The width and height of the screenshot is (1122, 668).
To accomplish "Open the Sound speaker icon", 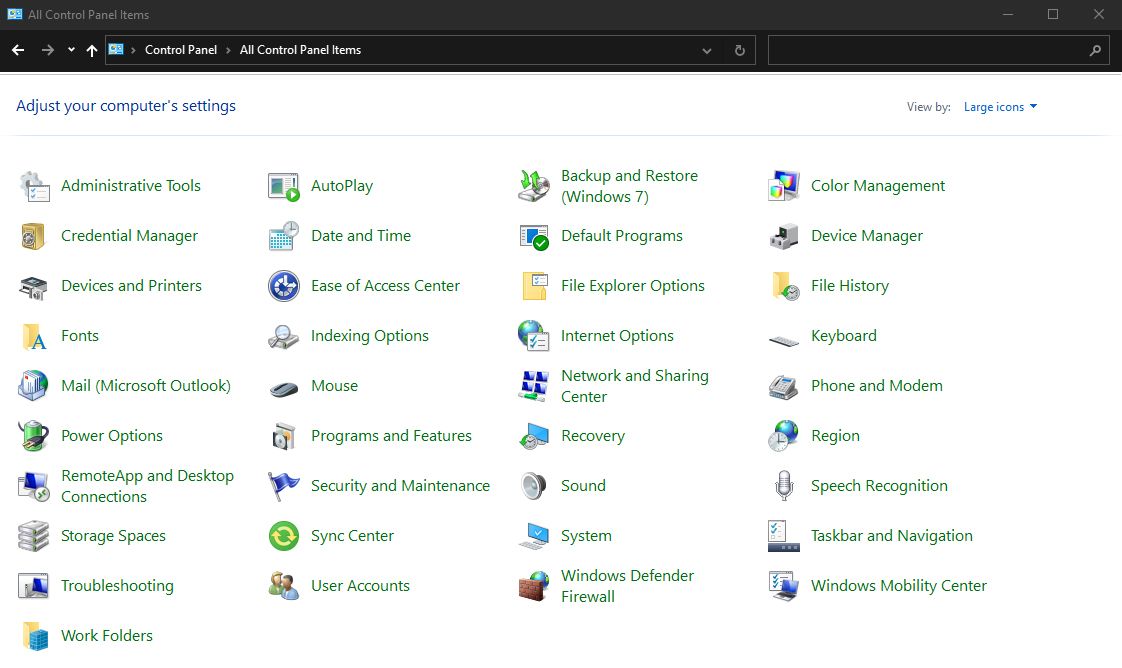I will tap(534, 486).
